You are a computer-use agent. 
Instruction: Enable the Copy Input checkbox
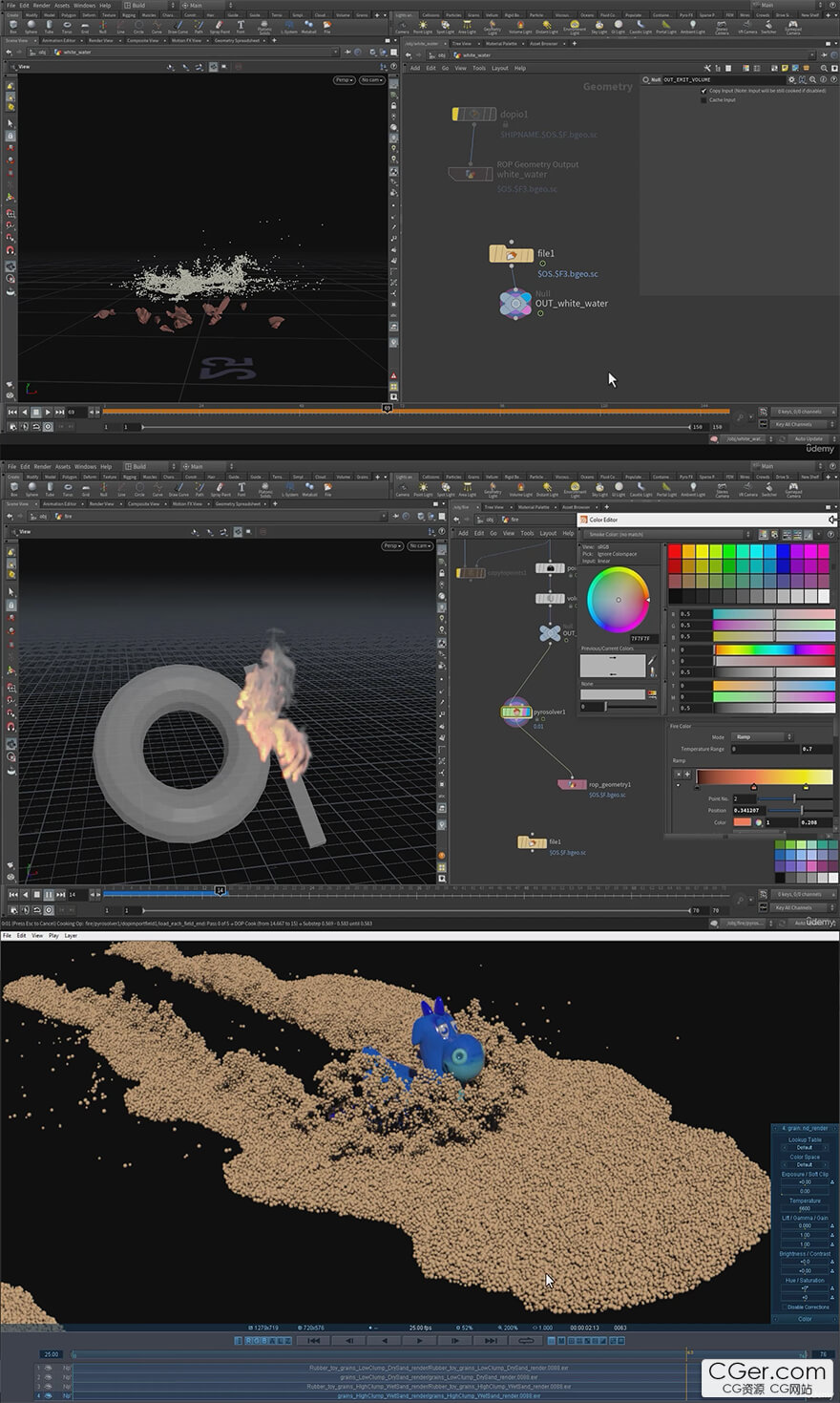pos(704,91)
